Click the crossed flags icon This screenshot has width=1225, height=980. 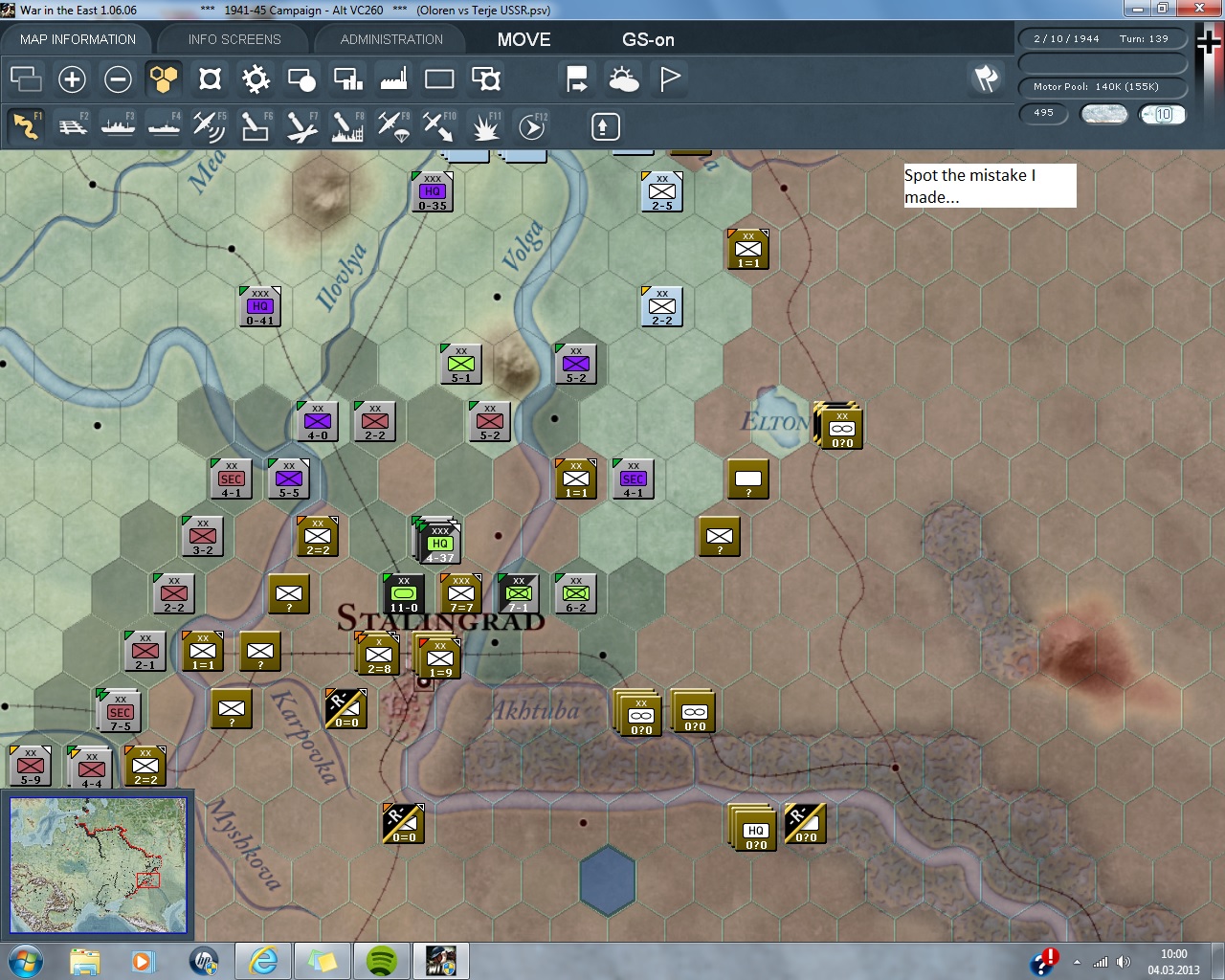986,78
